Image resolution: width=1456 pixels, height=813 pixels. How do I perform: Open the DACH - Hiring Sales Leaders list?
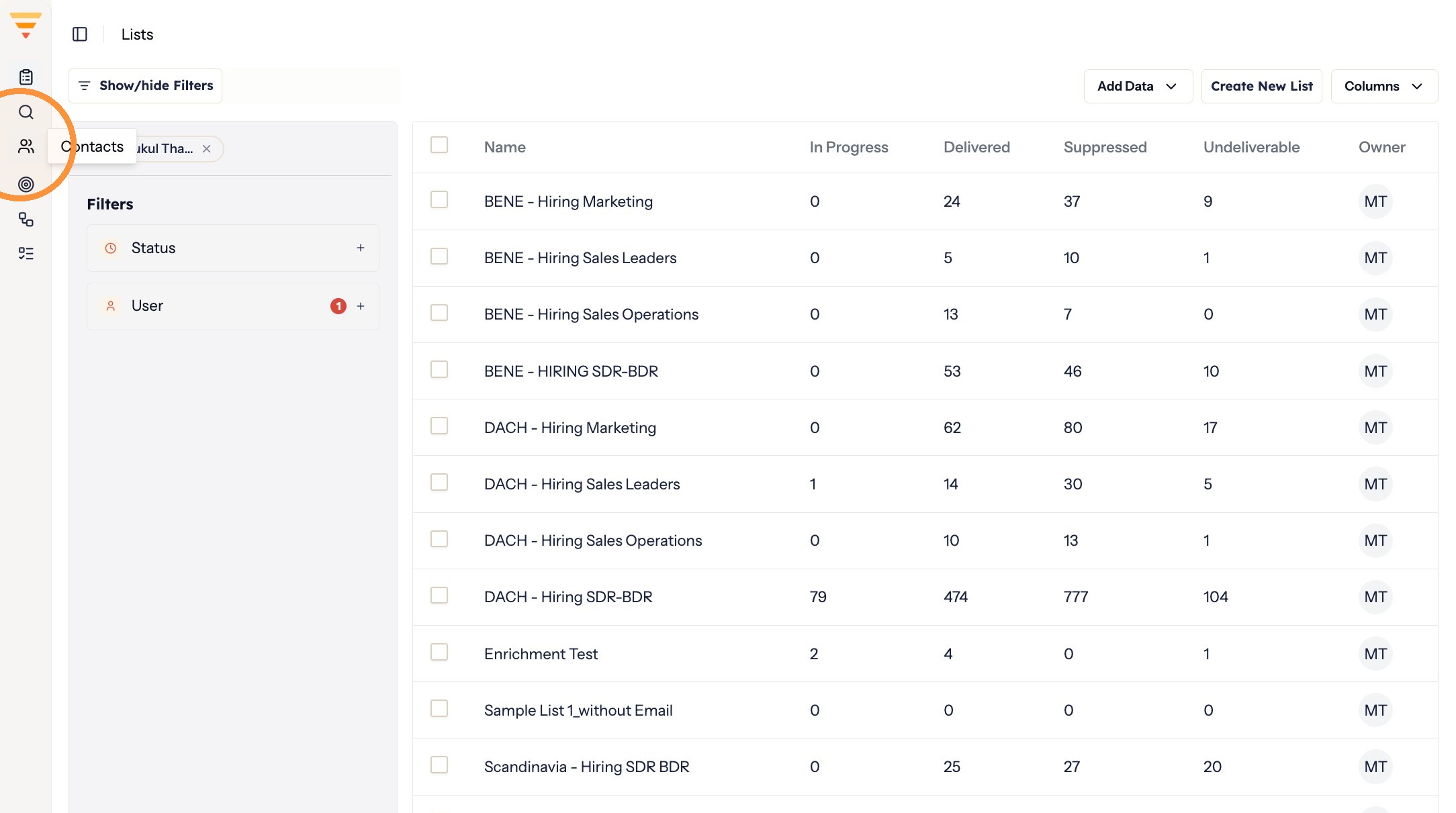[x=582, y=484]
